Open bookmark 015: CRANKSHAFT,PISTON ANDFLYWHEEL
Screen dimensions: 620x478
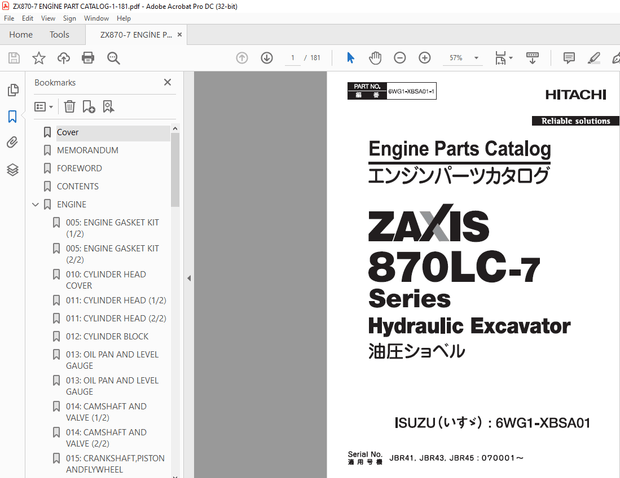pyautogui.click(x=115, y=464)
